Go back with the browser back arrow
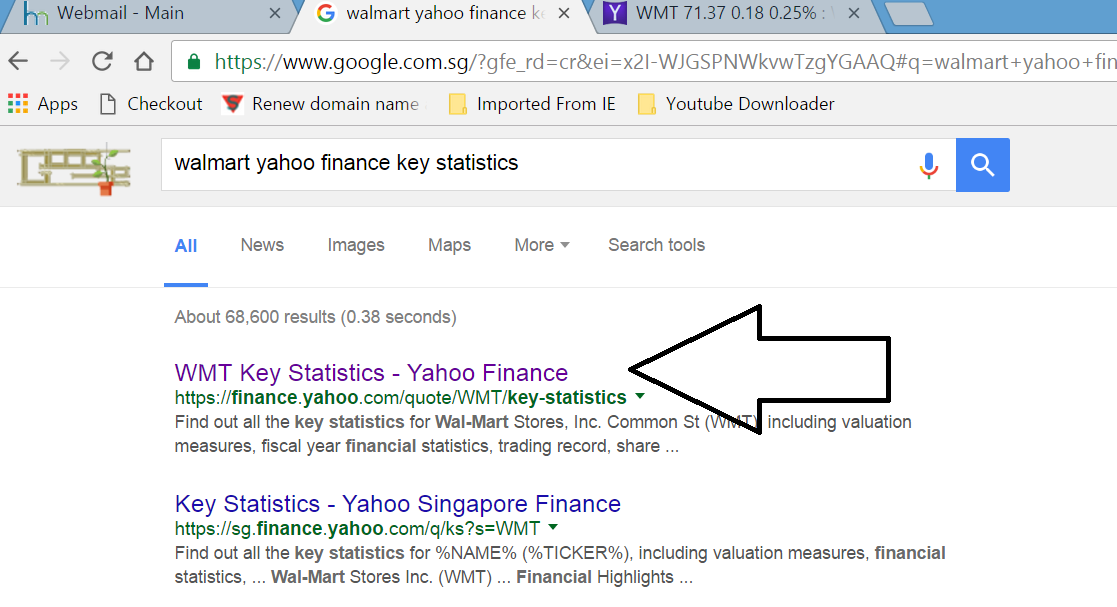Screen dimensions: 1117x607 (19, 62)
